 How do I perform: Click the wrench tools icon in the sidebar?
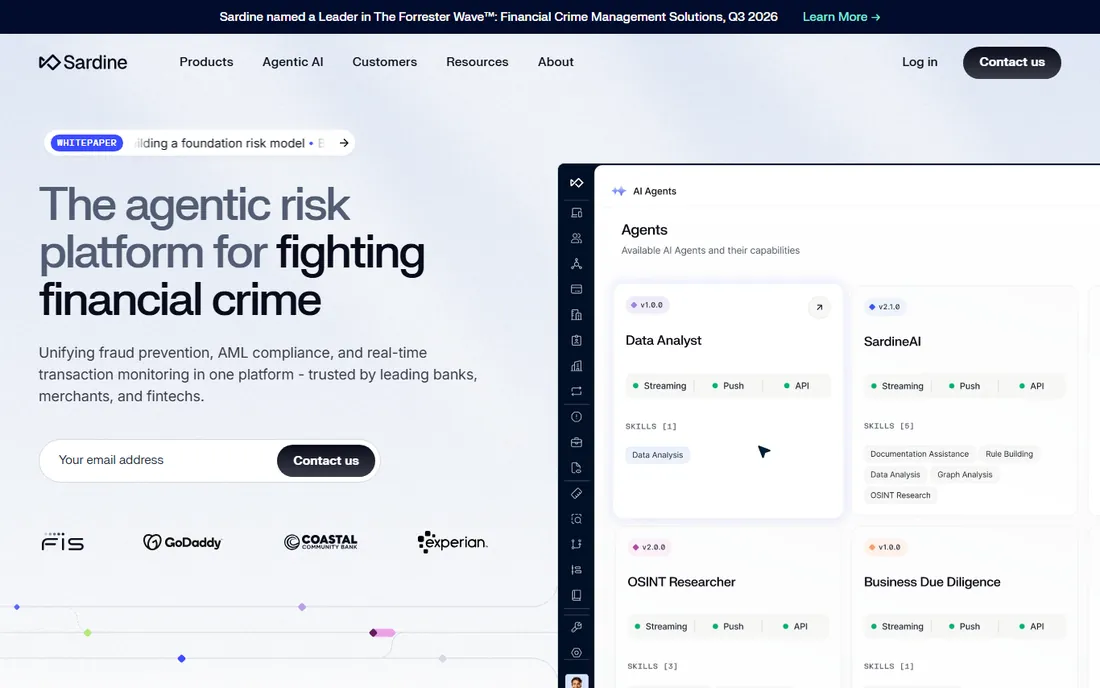tap(577, 627)
